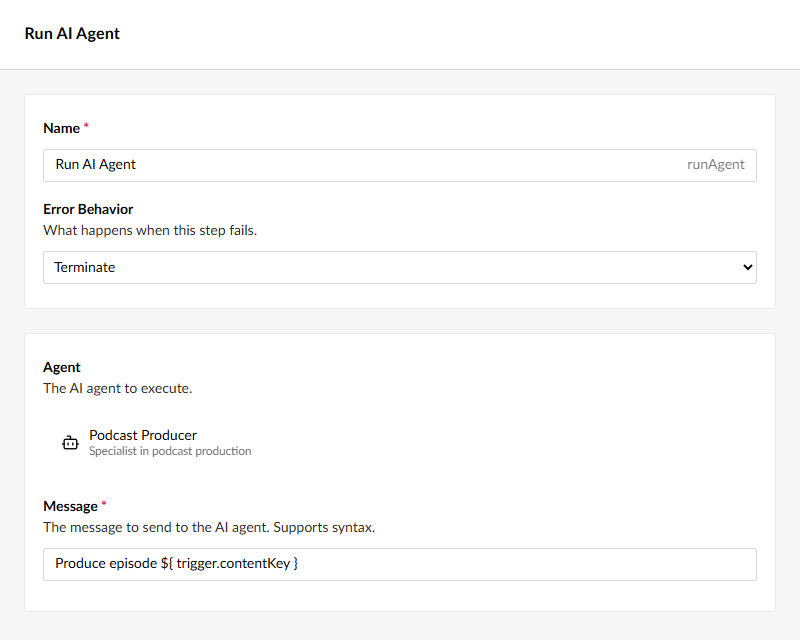Click the runAgent alias text
The image size is (800, 640).
click(x=715, y=164)
